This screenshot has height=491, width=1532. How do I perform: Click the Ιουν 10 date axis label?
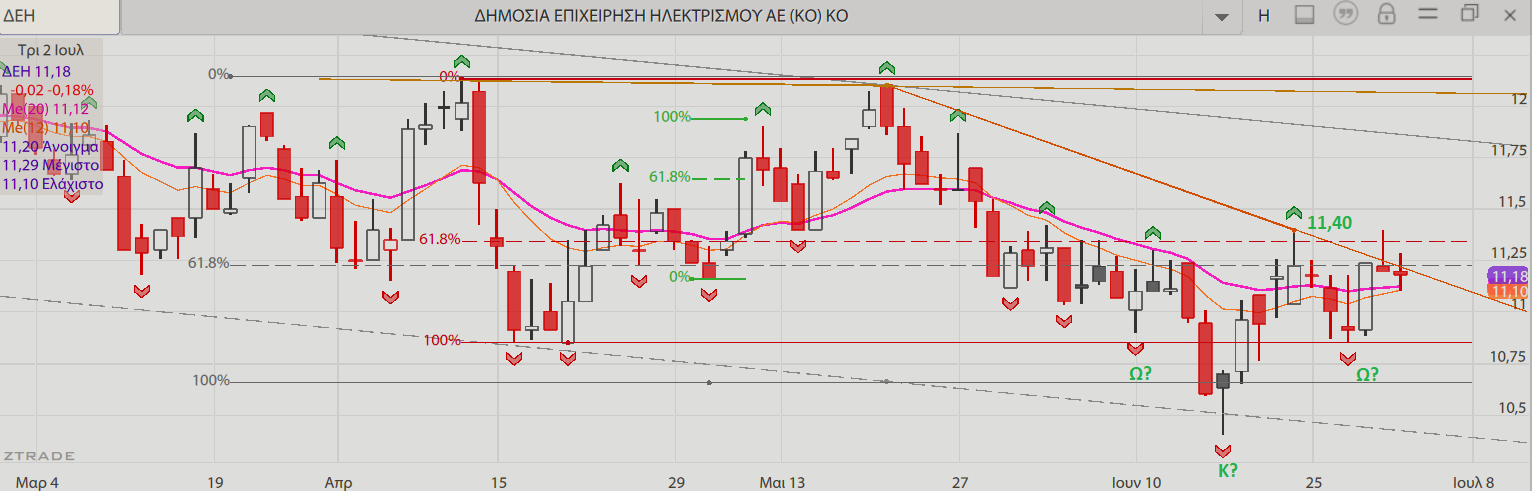coord(1136,482)
